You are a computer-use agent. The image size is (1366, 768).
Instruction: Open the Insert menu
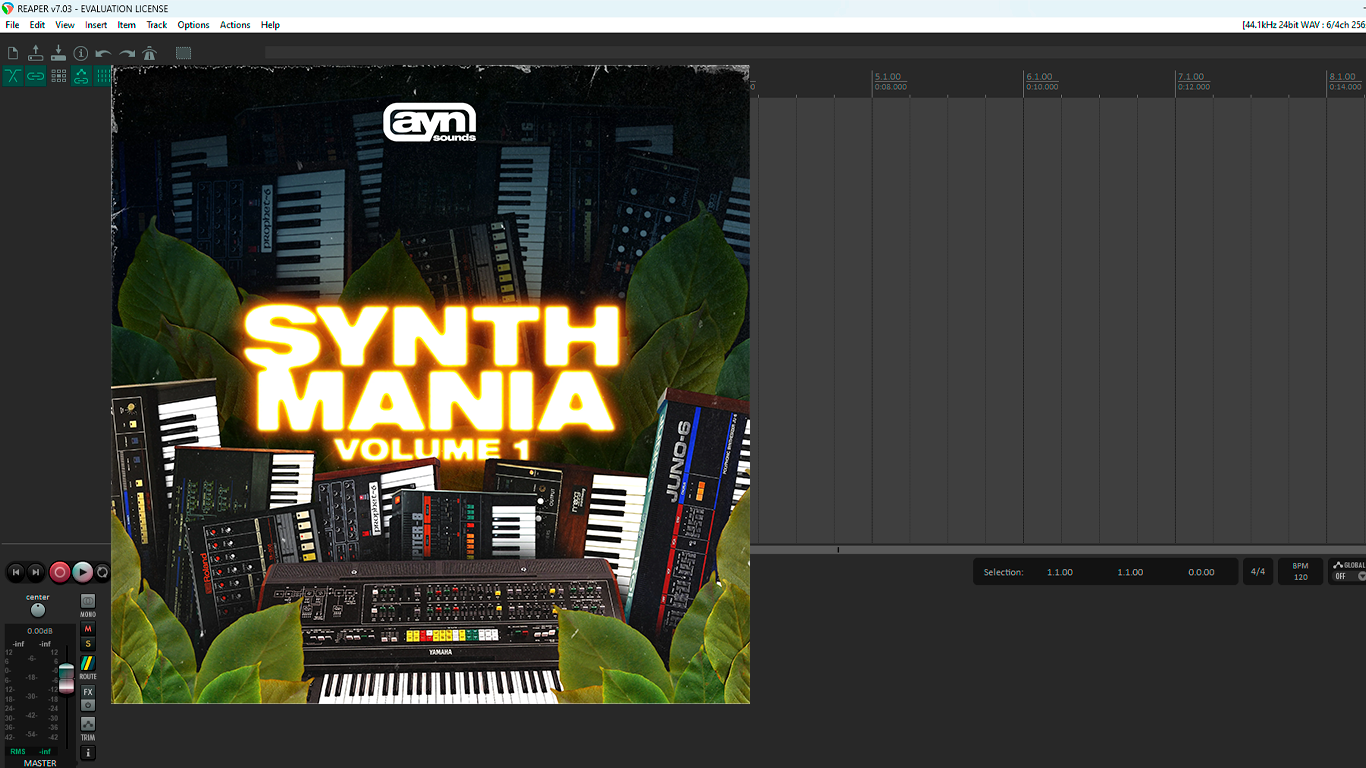pos(96,25)
